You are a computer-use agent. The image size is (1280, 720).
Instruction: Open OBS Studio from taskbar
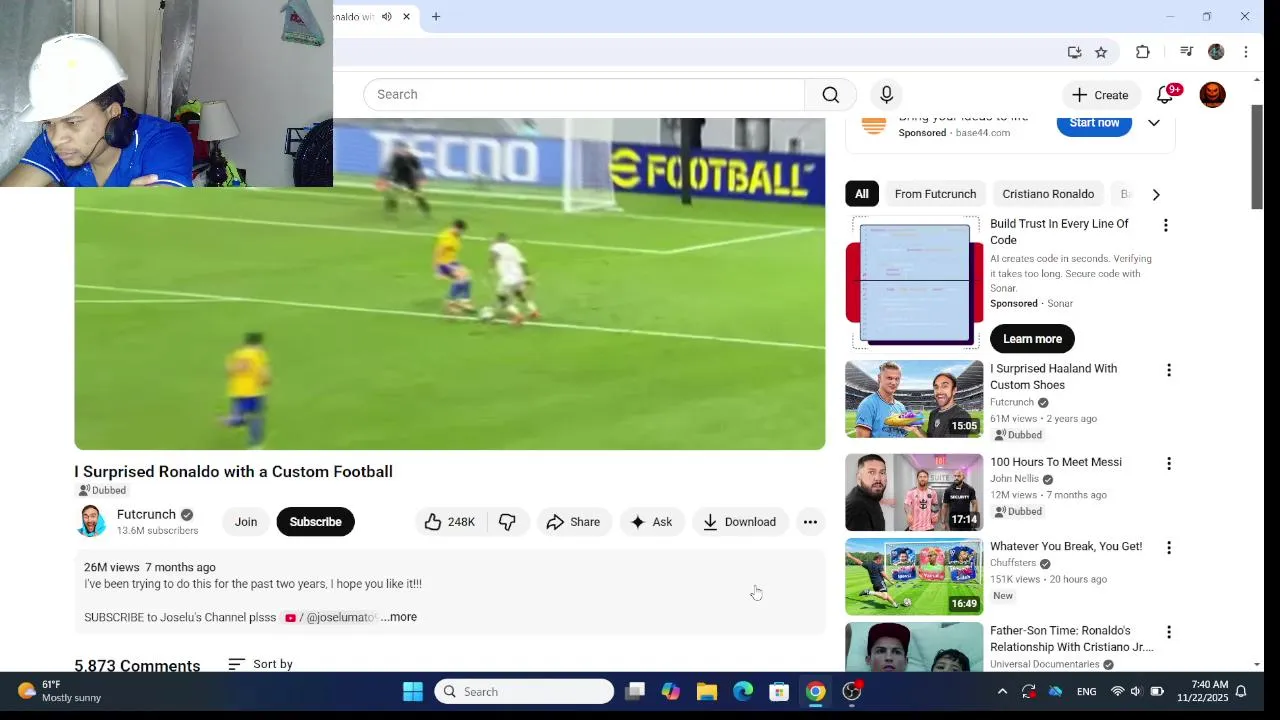852,691
